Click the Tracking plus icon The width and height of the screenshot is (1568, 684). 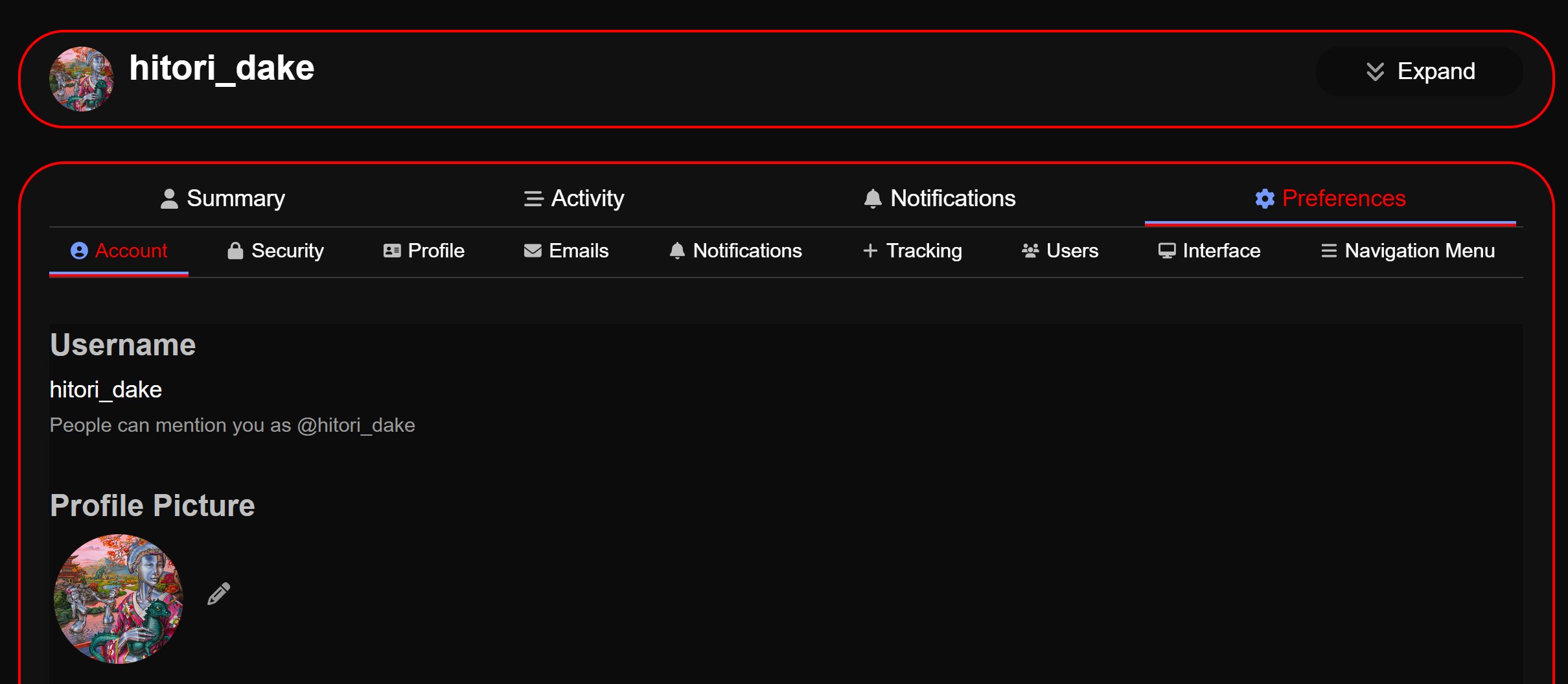(x=870, y=251)
